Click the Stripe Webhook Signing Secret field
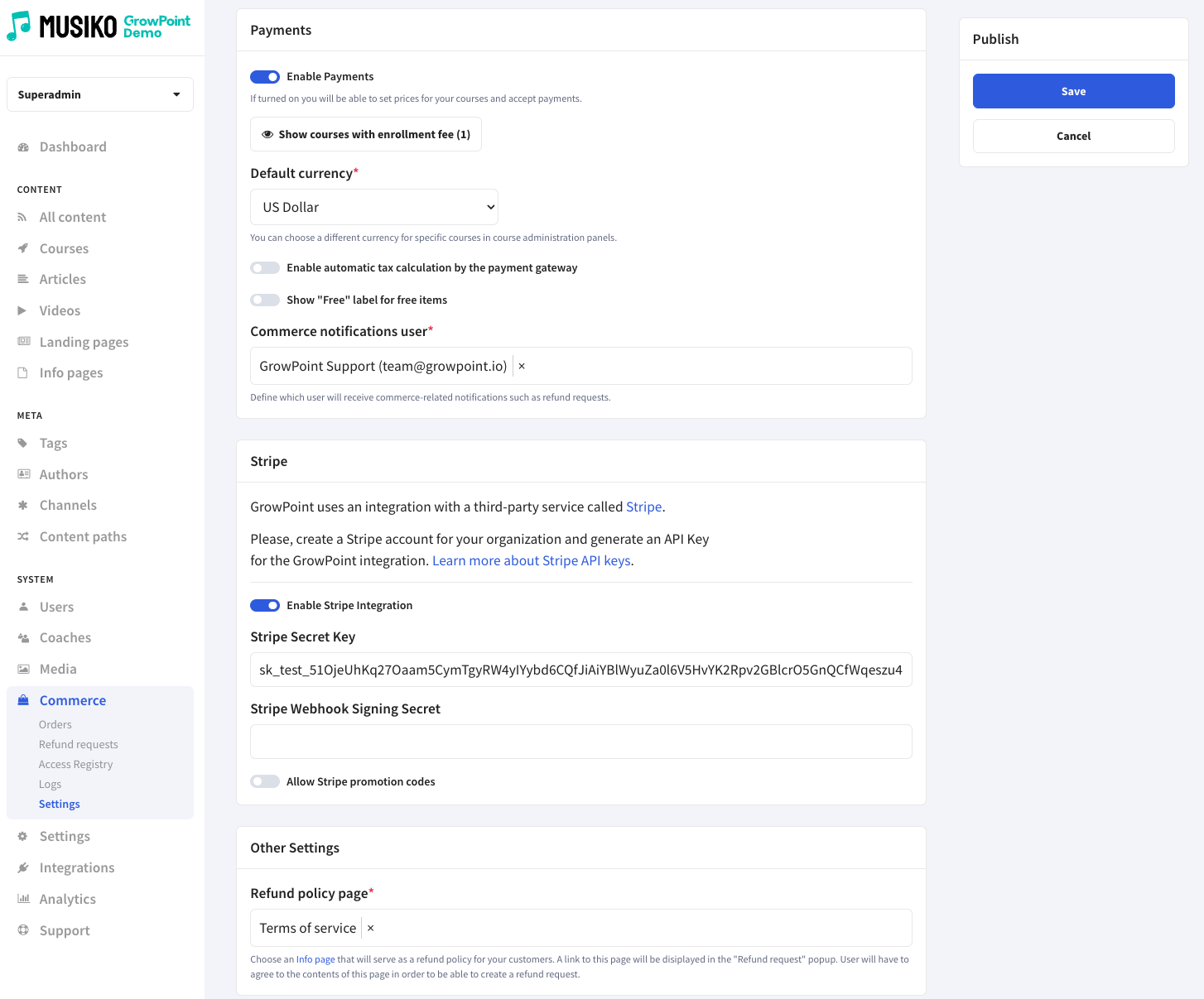 pyautogui.click(x=580, y=742)
